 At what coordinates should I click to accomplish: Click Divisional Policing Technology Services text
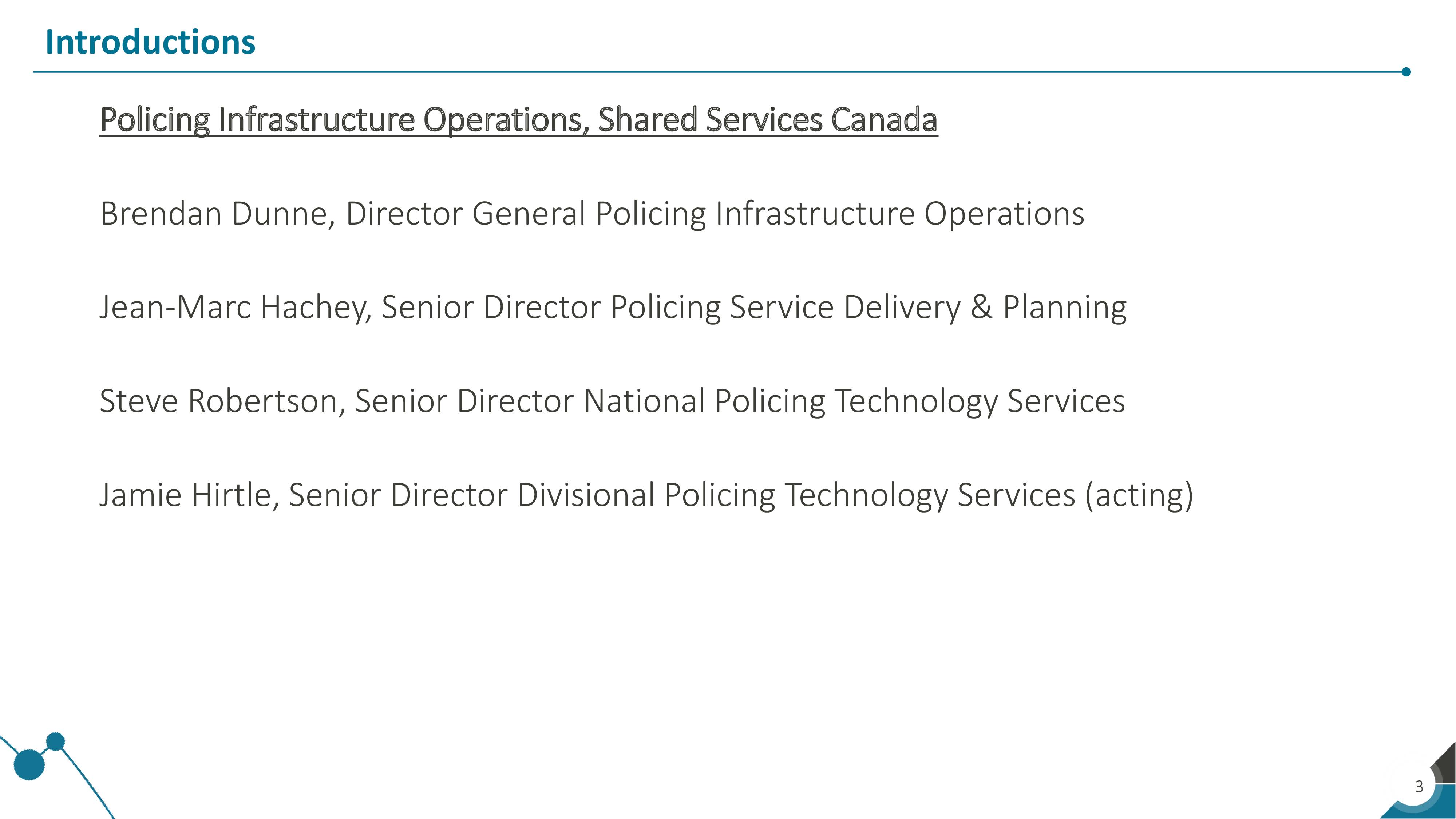pos(796,496)
